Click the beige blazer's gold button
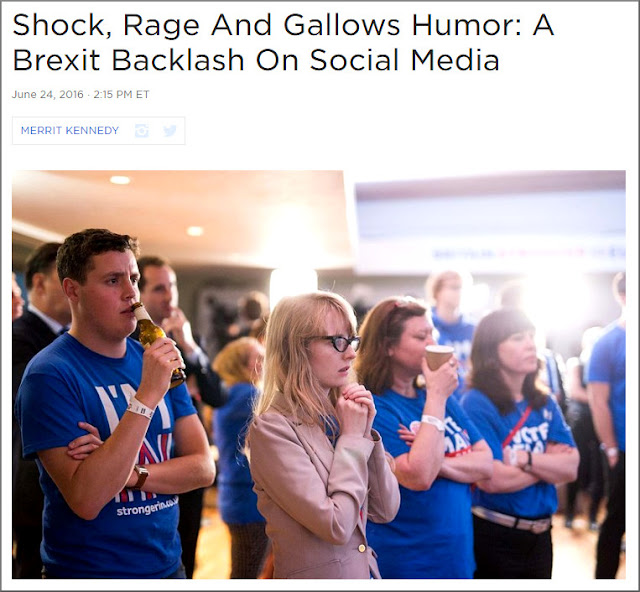 (x=362, y=548)
